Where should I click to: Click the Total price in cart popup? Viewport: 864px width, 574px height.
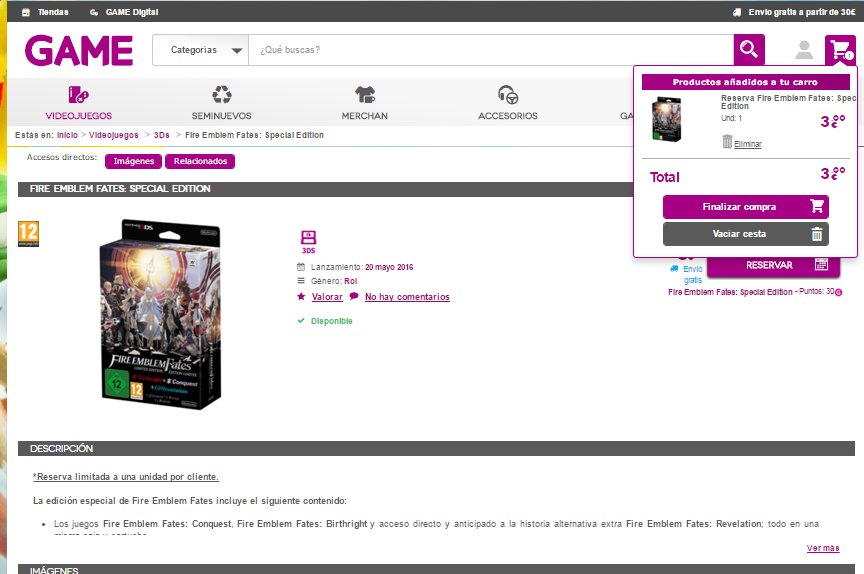point(833,174)
